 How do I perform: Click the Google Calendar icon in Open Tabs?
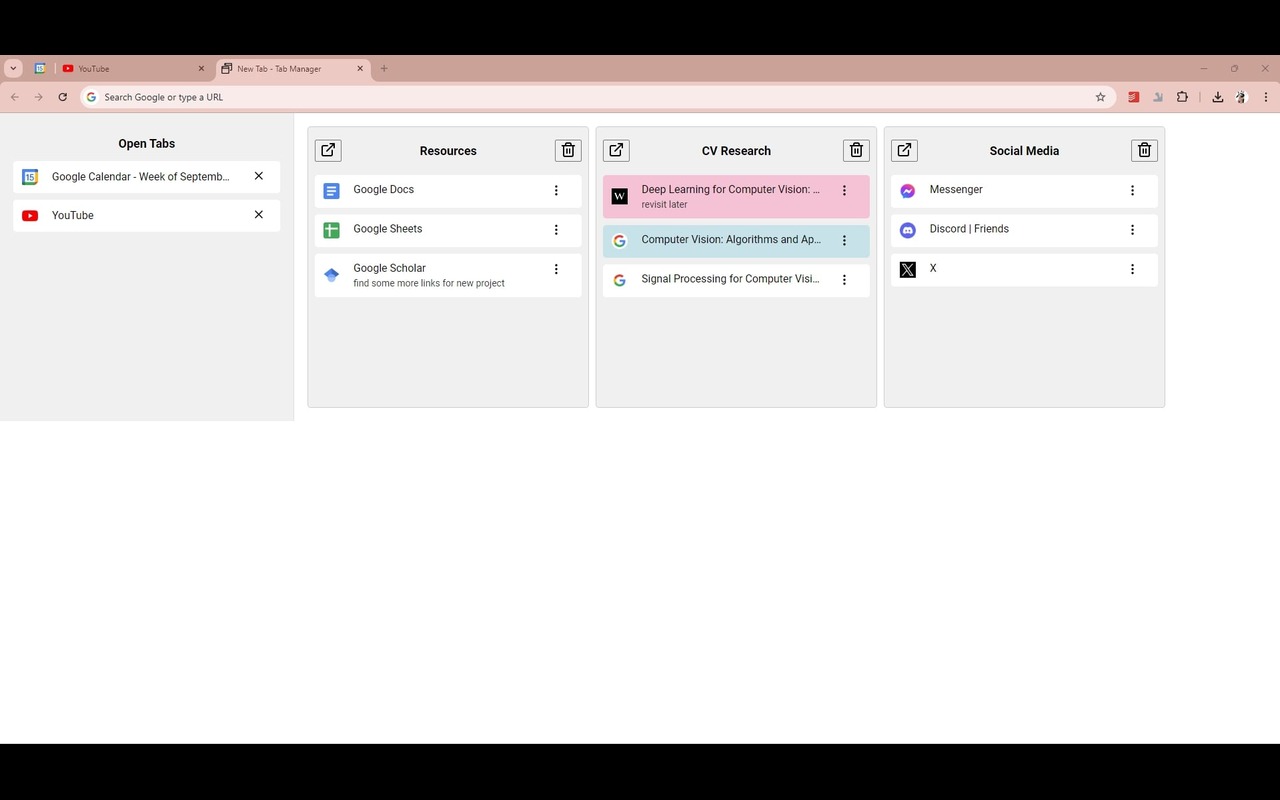[30, 177]
